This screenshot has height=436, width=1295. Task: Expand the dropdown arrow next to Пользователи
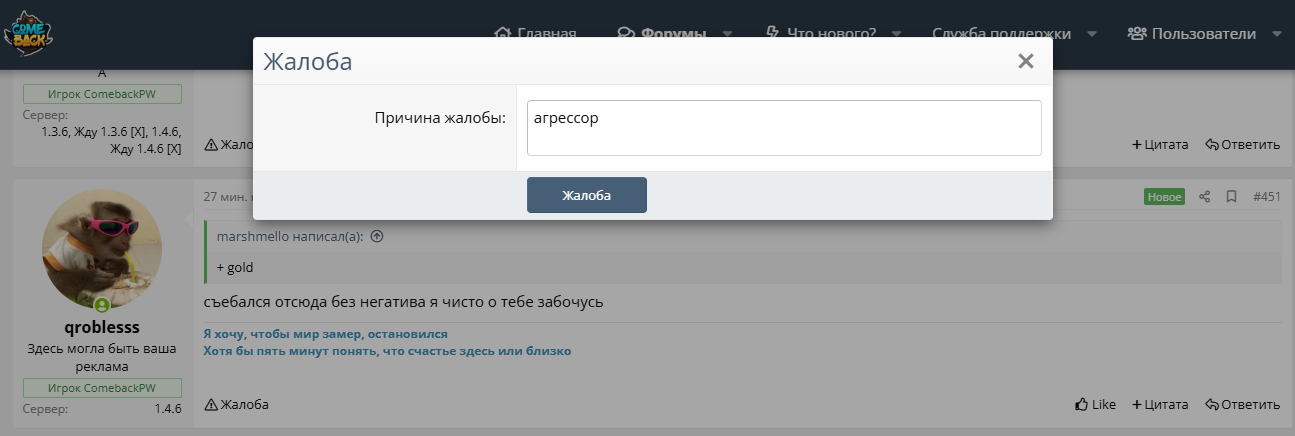(1276, 34)
